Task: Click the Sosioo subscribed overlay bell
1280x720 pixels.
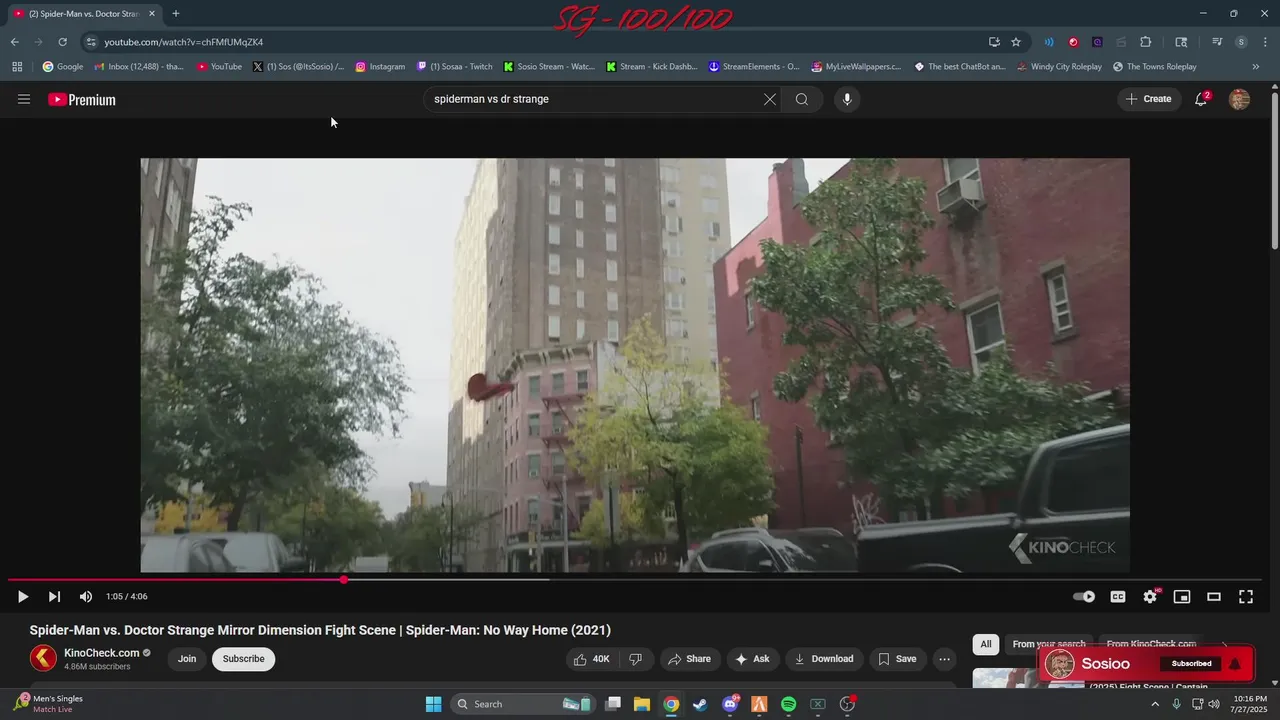Action: [1235, 664]
